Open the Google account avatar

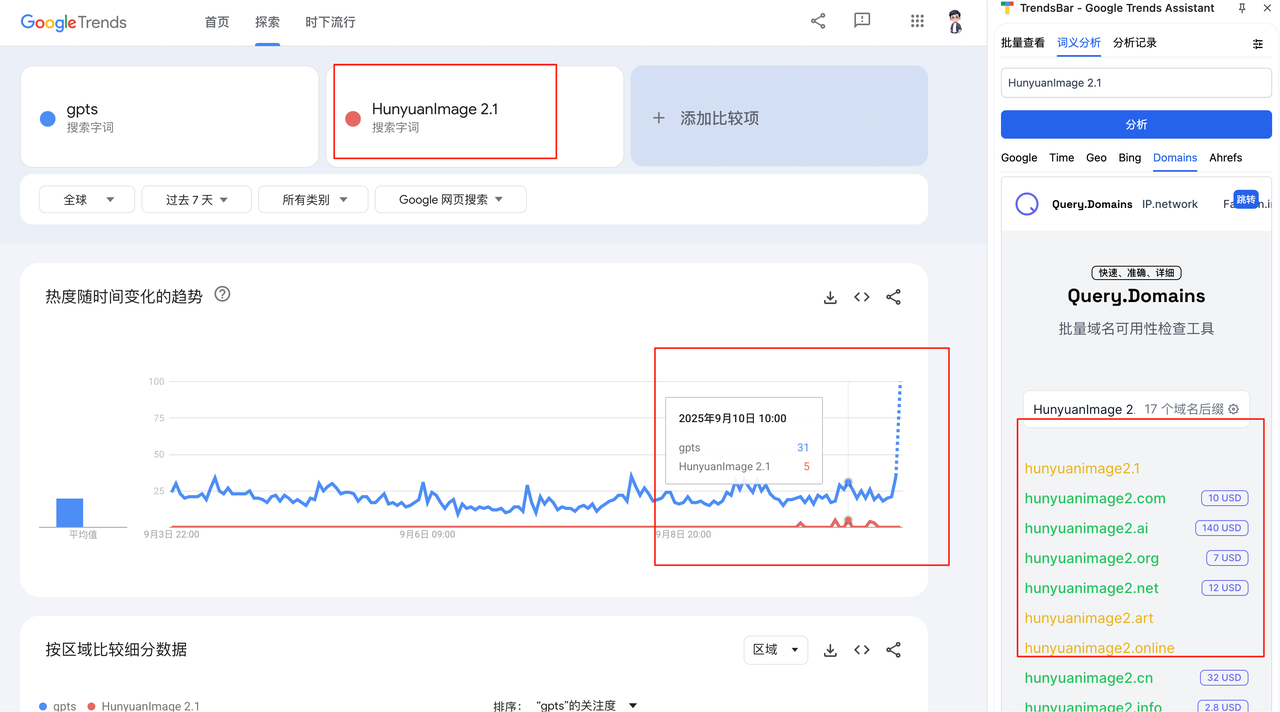click(955, 22)
